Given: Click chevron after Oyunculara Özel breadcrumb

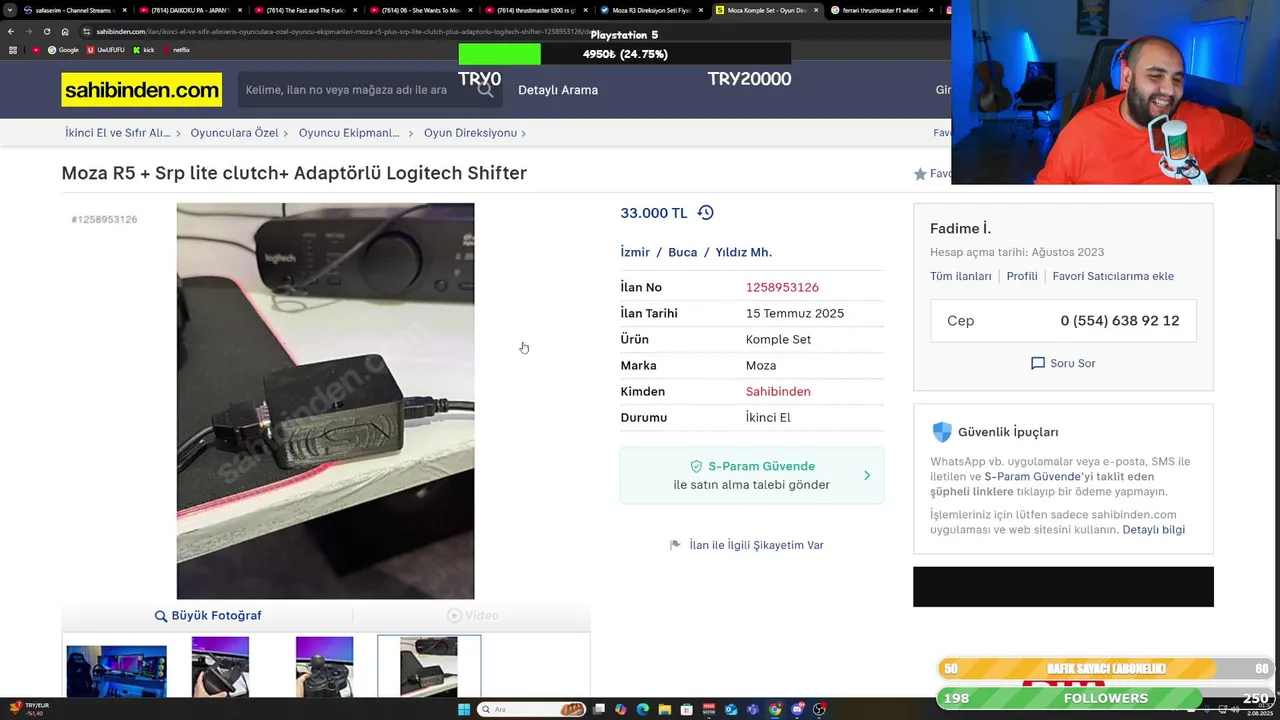Looking at the screenshot, I should [286, 133].
